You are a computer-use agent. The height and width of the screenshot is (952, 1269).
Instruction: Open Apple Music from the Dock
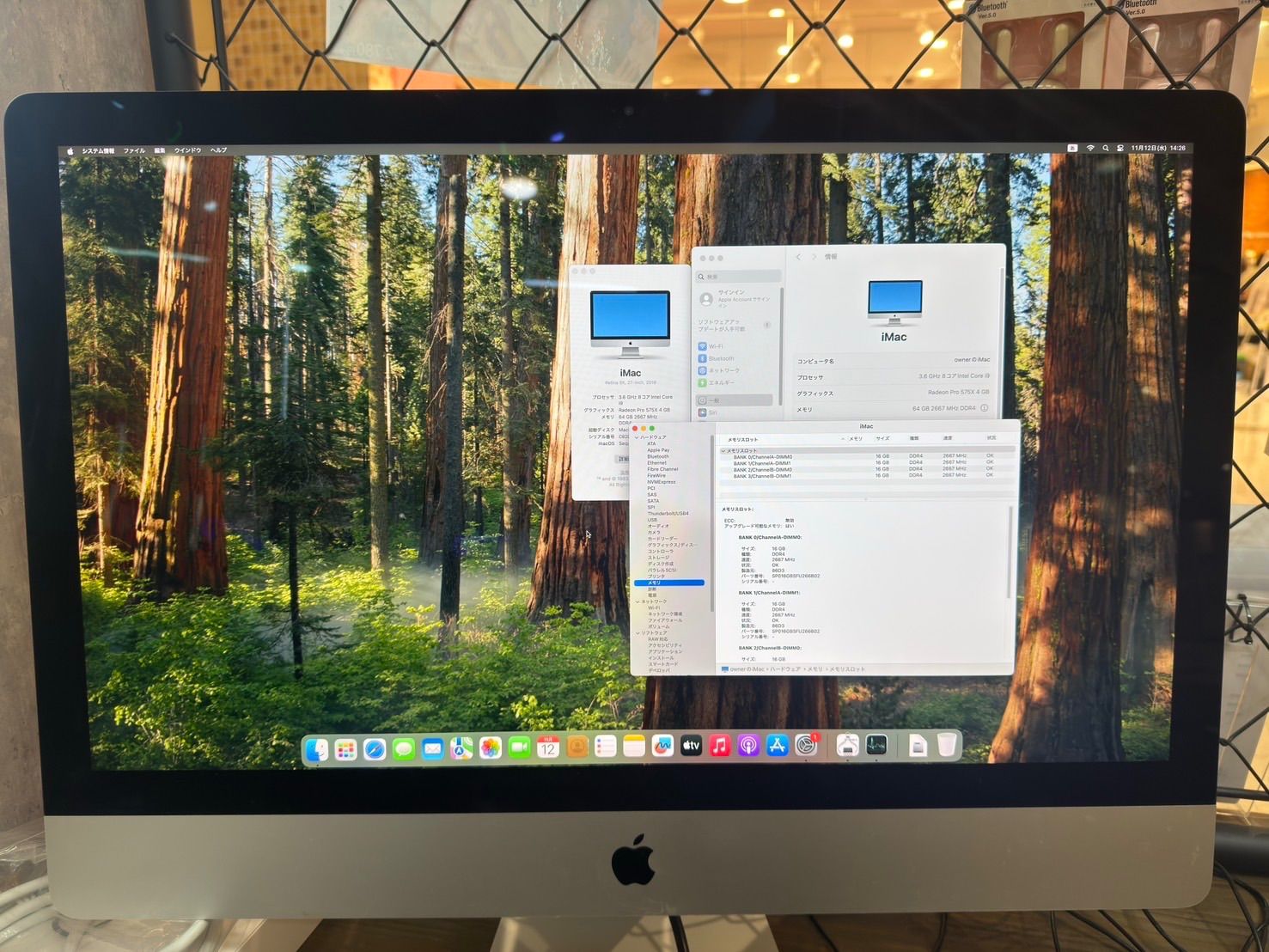(719, 746)
